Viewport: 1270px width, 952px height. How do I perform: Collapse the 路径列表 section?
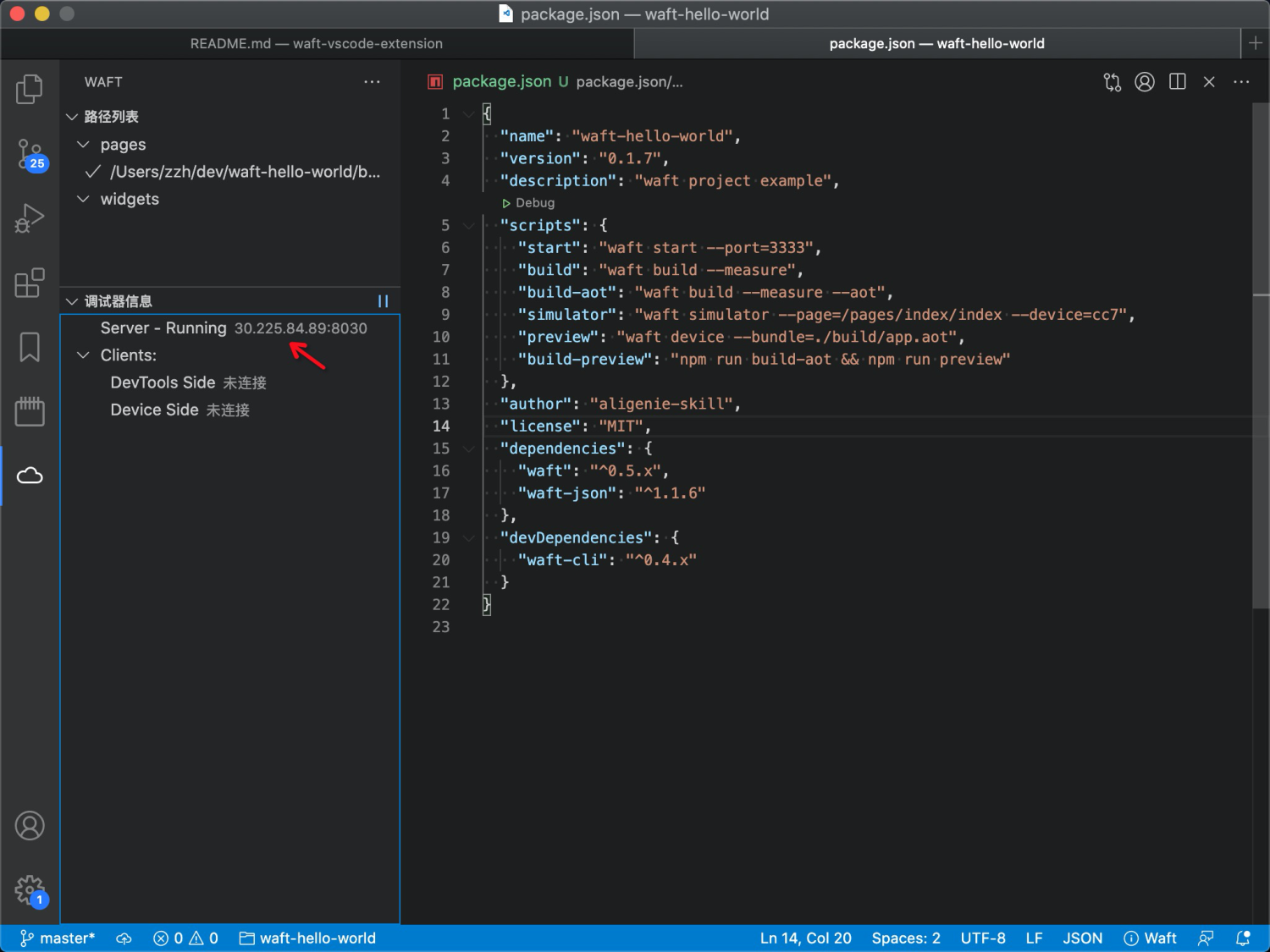click(x=72, y=117)
